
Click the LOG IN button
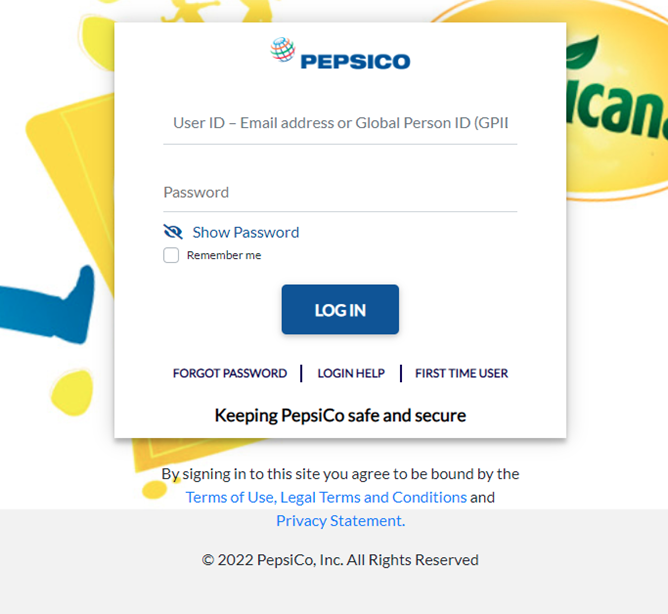340,309
